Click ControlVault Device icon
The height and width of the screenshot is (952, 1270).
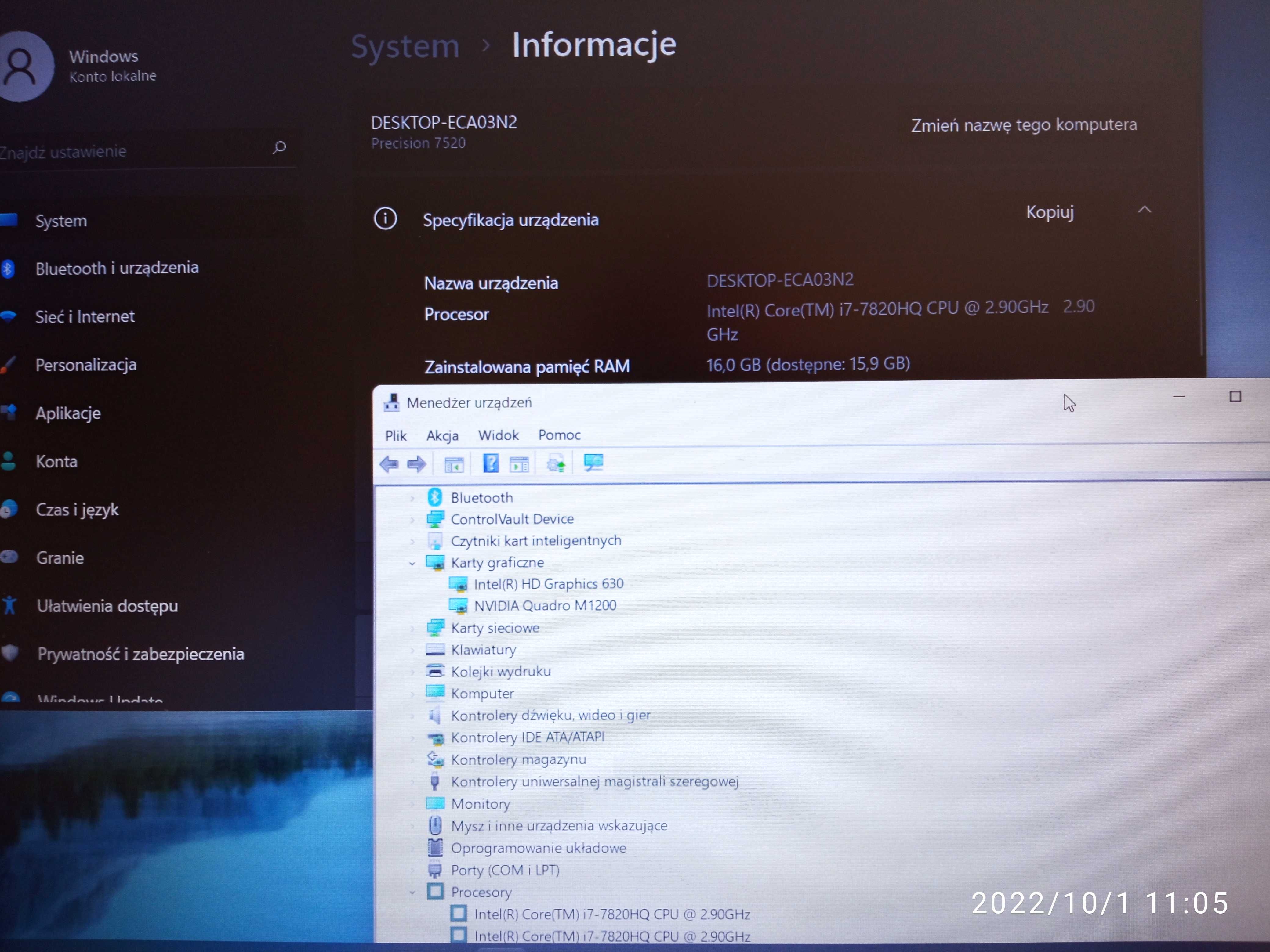[x=435, y=519]
